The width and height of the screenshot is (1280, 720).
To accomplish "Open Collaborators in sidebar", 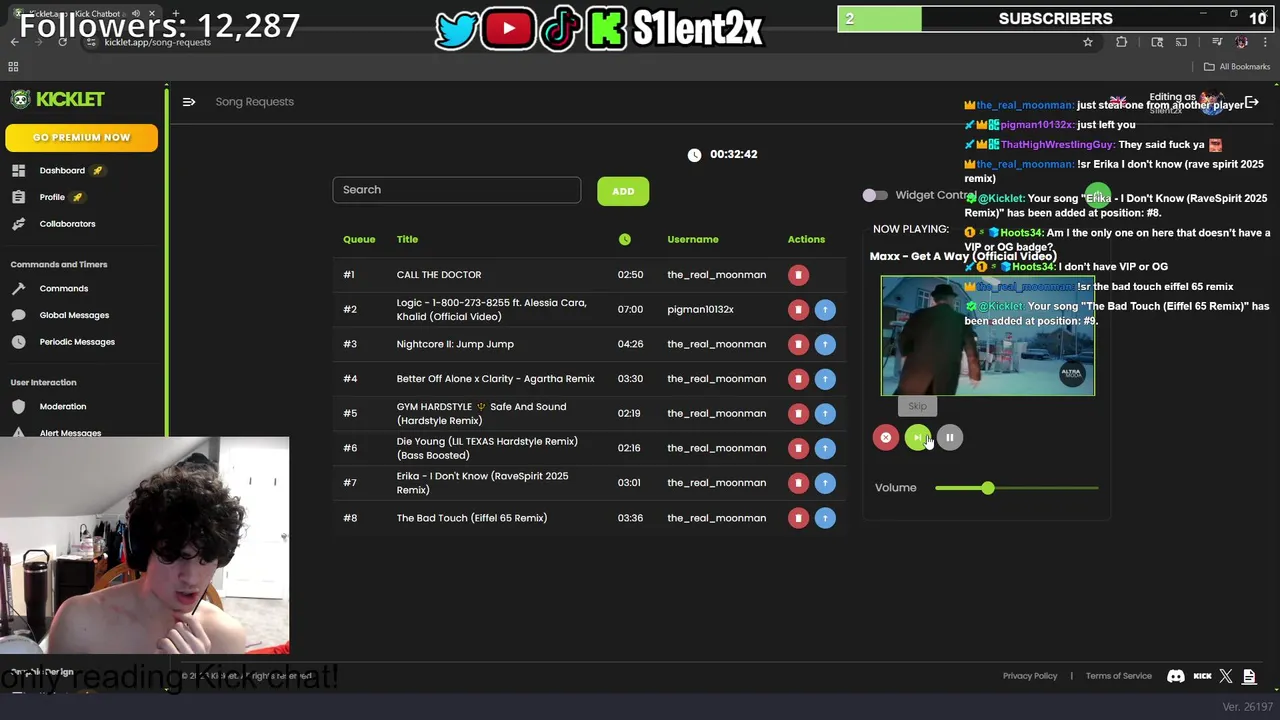I will click(67, 224).
